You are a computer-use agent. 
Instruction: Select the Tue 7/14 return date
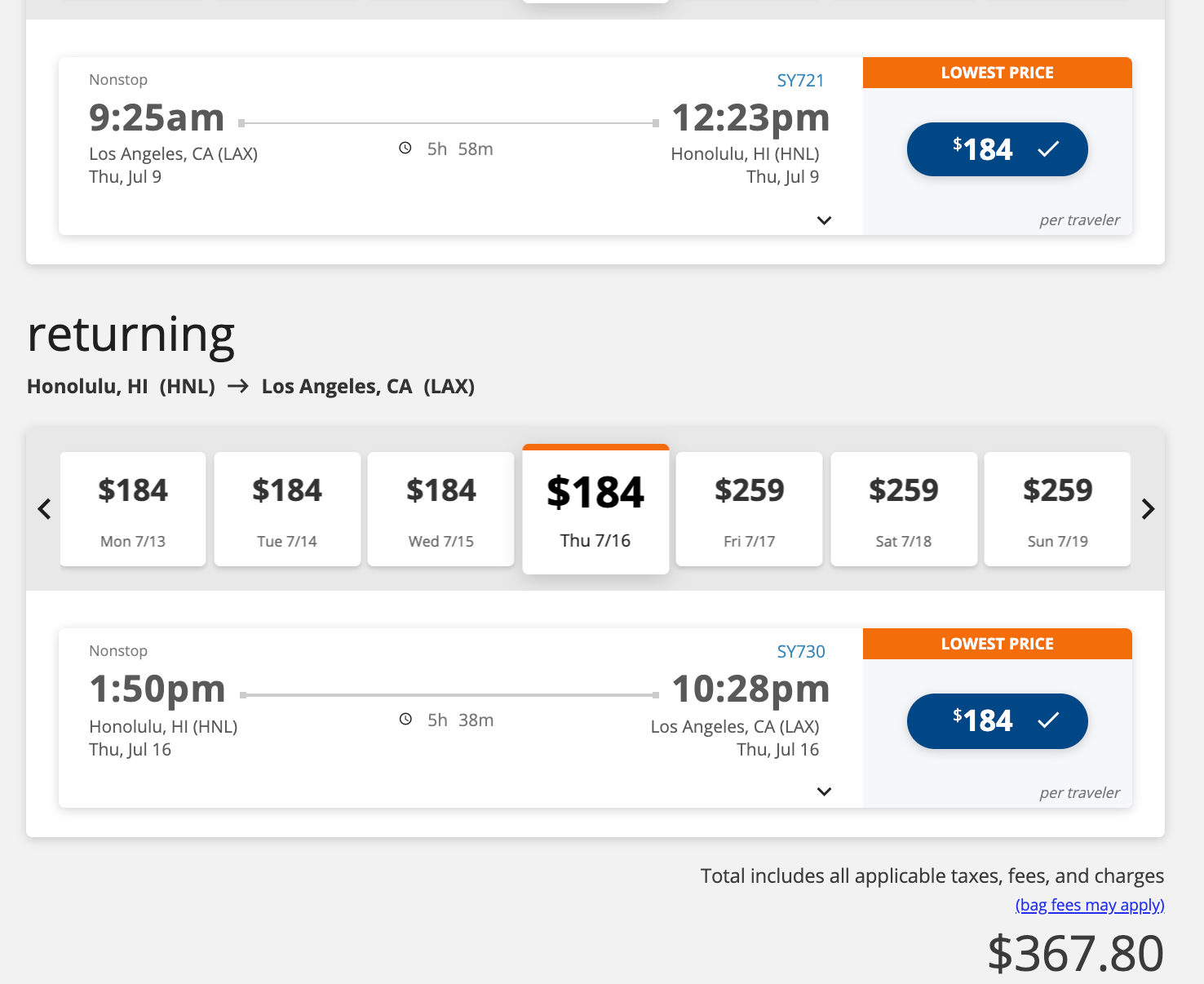(x=287, y=509)
